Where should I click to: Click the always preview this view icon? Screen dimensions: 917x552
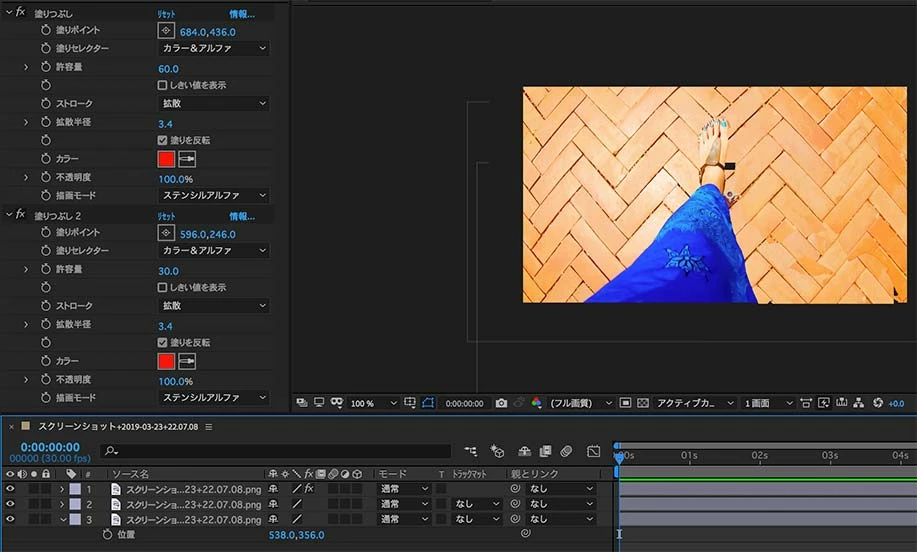[302, 402]
